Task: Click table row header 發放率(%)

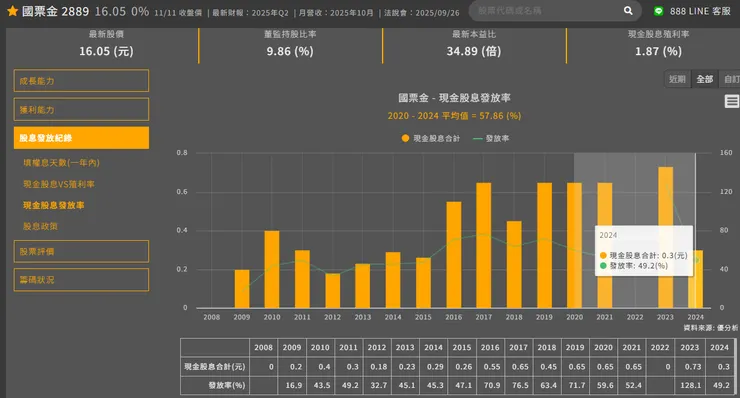Action: 215,385
